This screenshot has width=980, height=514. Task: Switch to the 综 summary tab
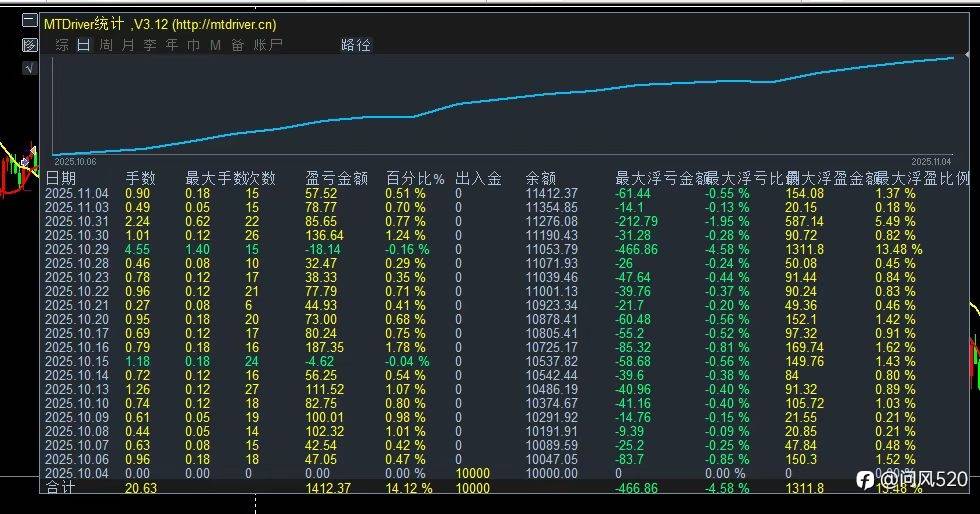[x=62, y=45]
